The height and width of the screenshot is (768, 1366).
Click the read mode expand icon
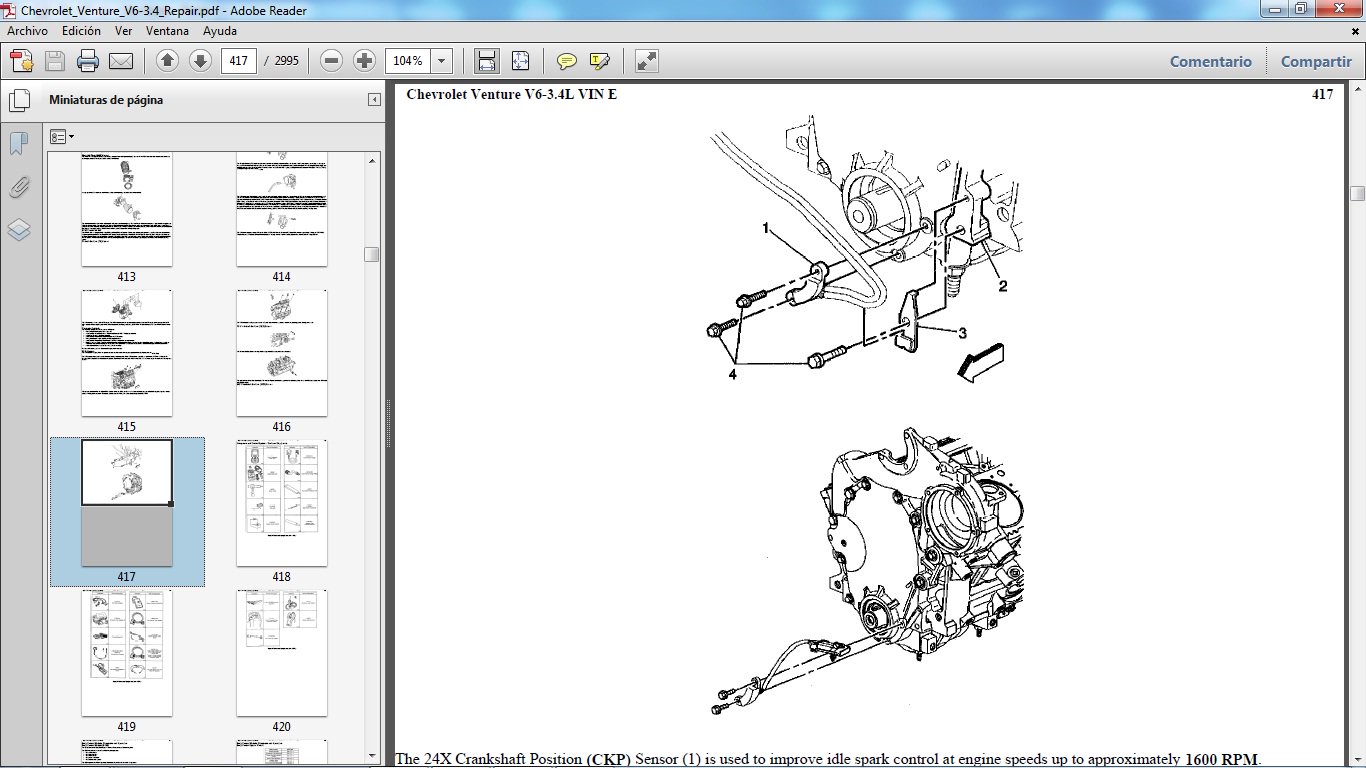tap(647, 61)
